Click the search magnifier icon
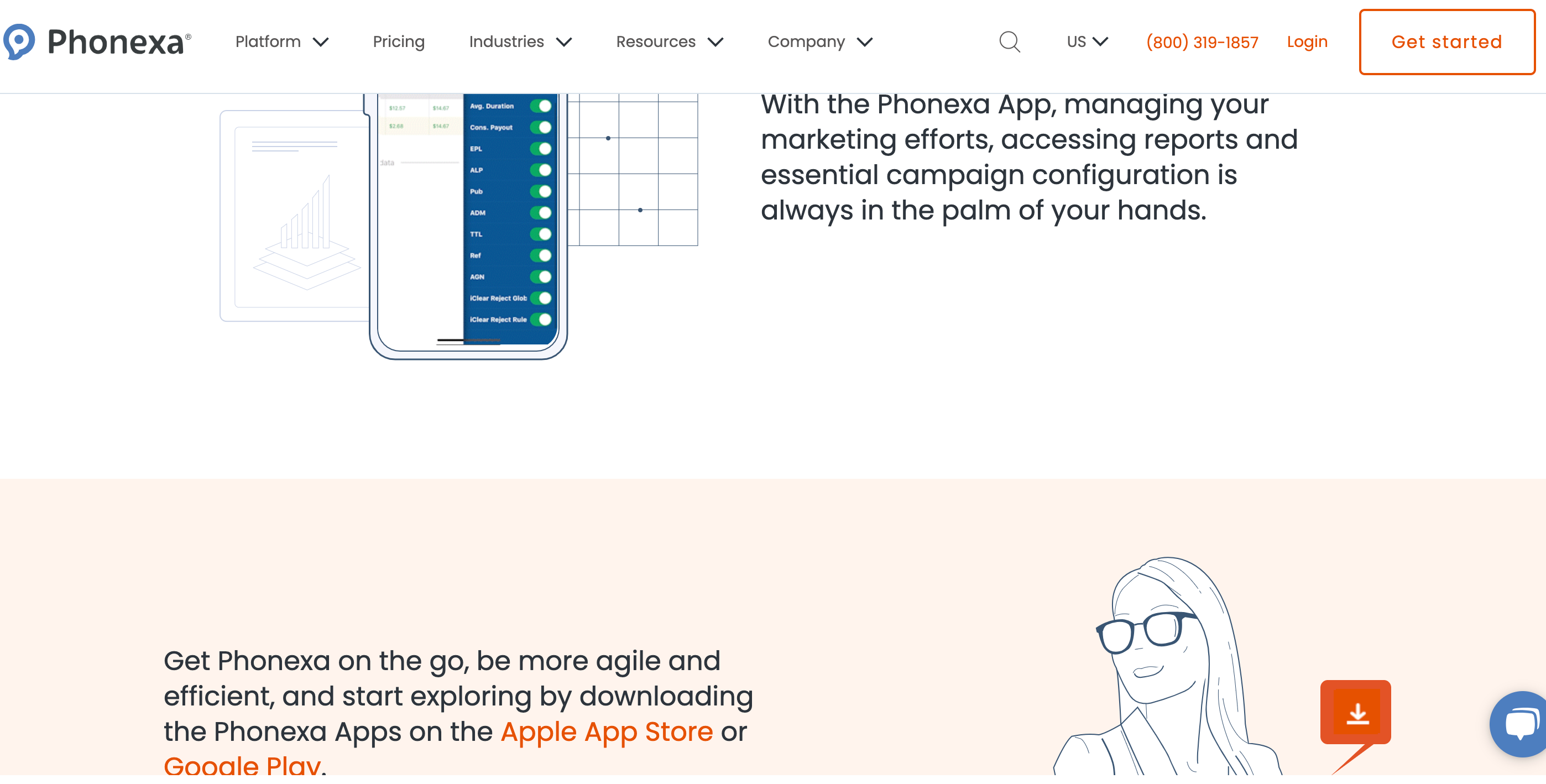1546x784 pixels. 1010,41
